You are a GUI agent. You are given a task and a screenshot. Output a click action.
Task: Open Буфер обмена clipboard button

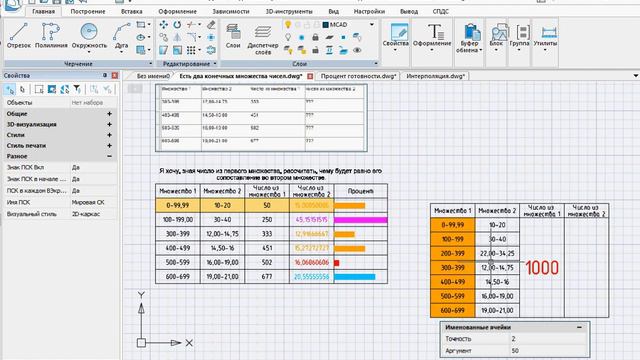[469, 38]
